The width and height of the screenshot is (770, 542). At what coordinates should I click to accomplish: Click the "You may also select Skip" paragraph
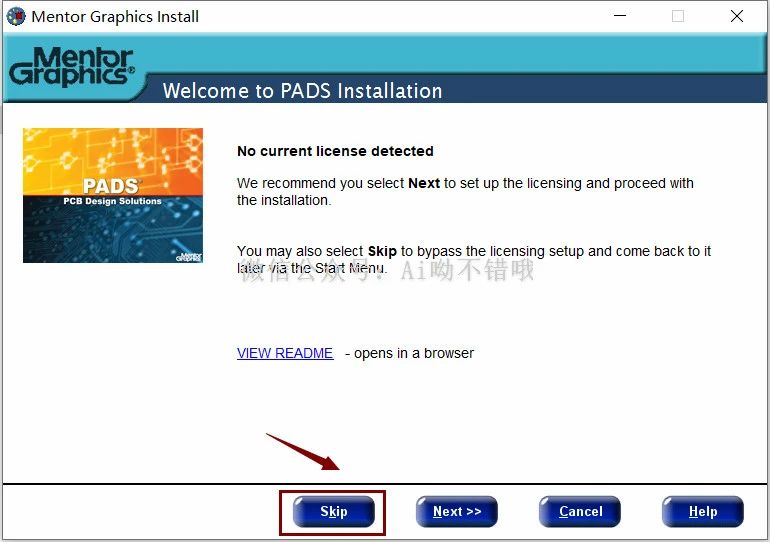coord(474,259)
